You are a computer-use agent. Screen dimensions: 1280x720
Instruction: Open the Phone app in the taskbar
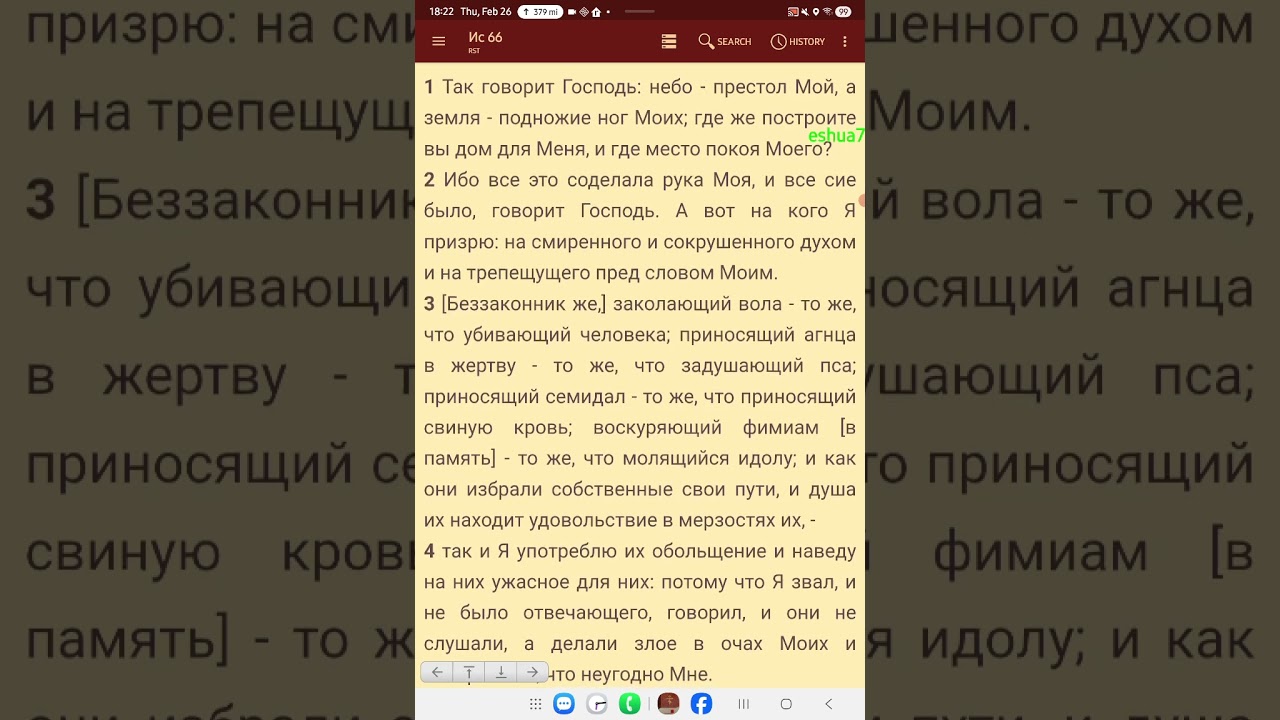(x=629, y=704)
